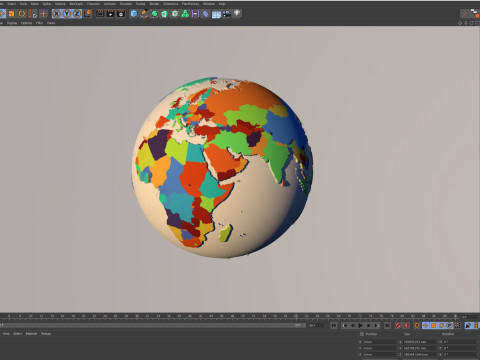
Task: Open the Render menu
Action: 154,4
